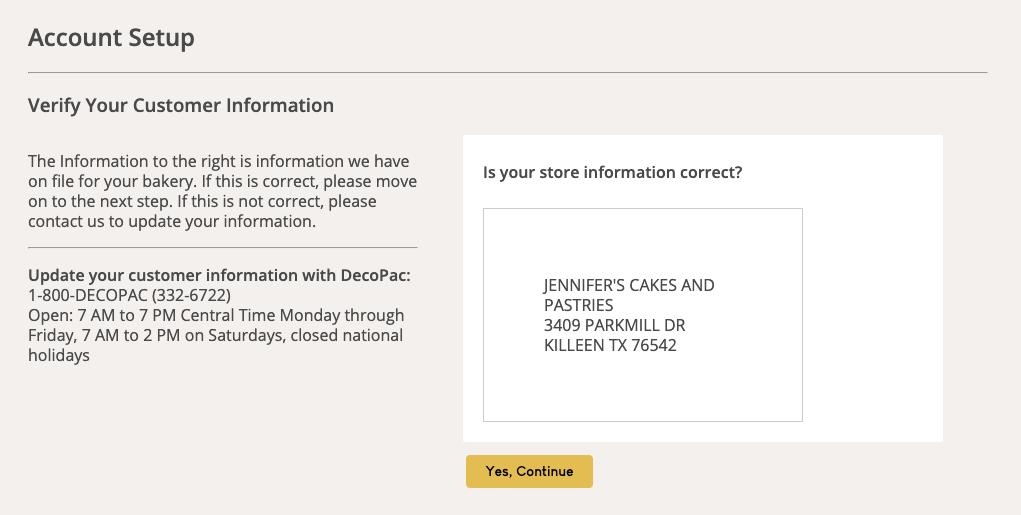Click the 1-800-DECOPAC (332-6722) phone number

(129, 295)
